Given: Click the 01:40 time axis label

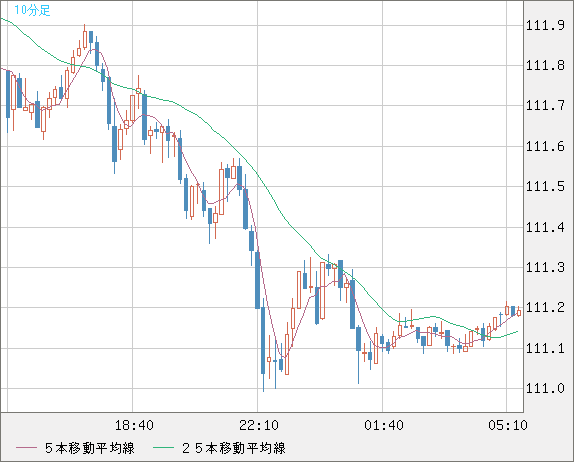Looking at the screenshot, I should (x=384, y=425).
